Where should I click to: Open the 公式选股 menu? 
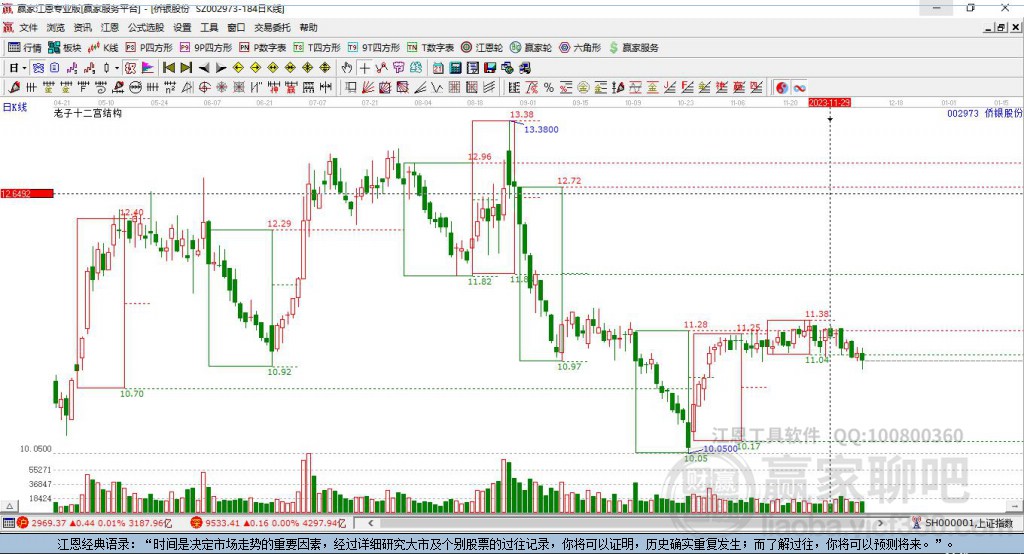pyautogui.click(x=146, y=27)
